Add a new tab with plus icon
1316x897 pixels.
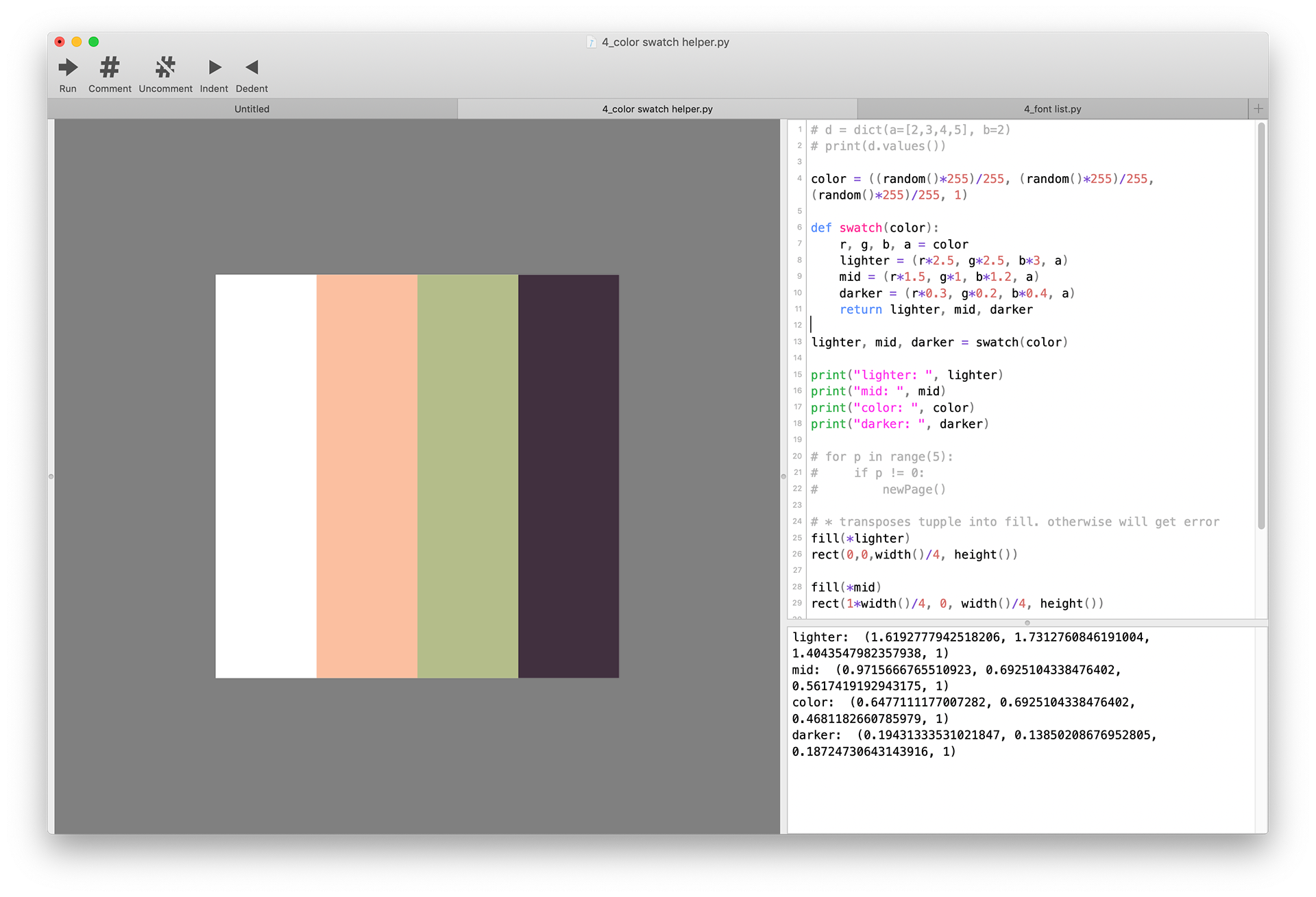1258,109
